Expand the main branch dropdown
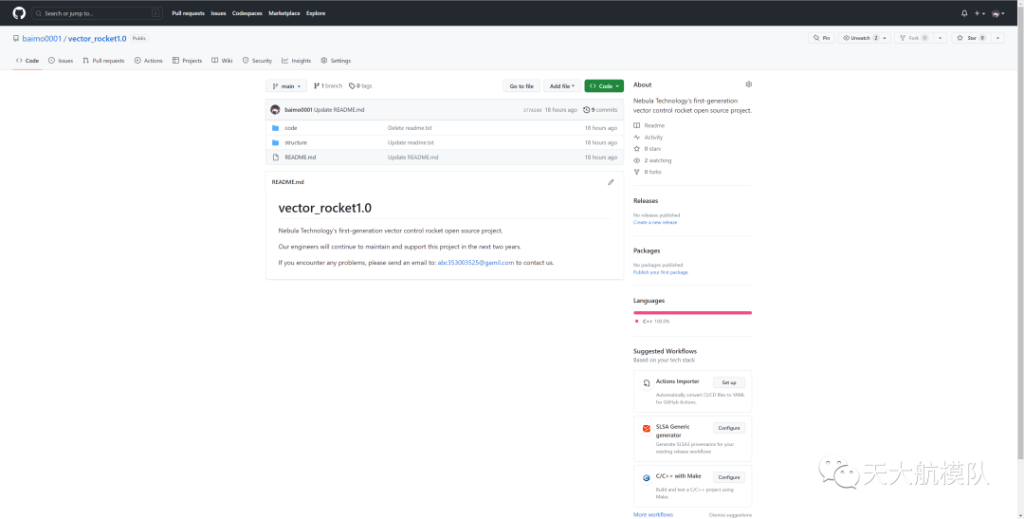The image size is (1024, 519). [x=286, y=86]
